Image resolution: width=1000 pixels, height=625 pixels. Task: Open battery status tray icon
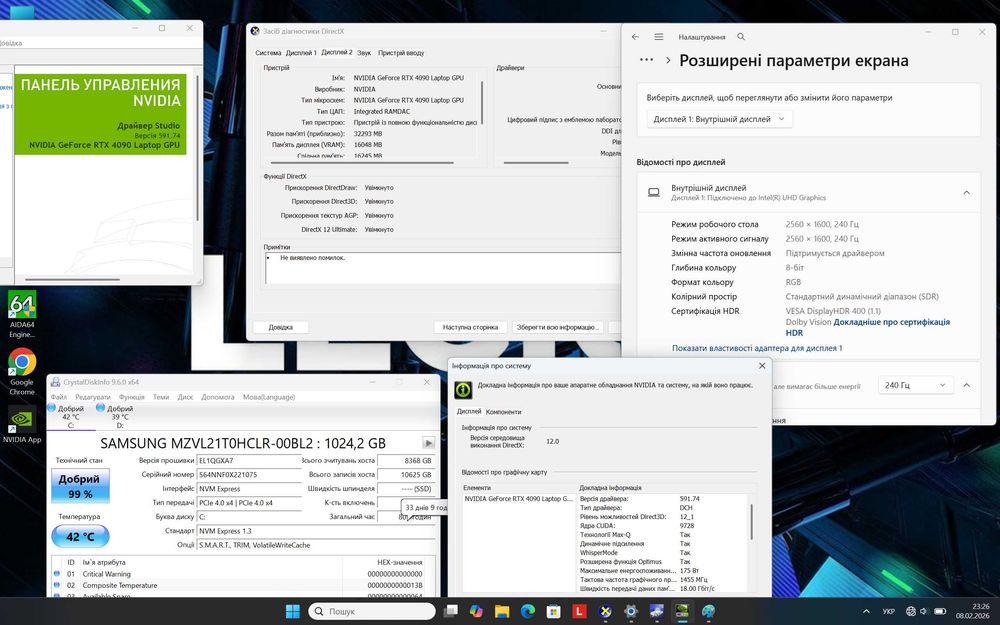[x=939, y=611]
